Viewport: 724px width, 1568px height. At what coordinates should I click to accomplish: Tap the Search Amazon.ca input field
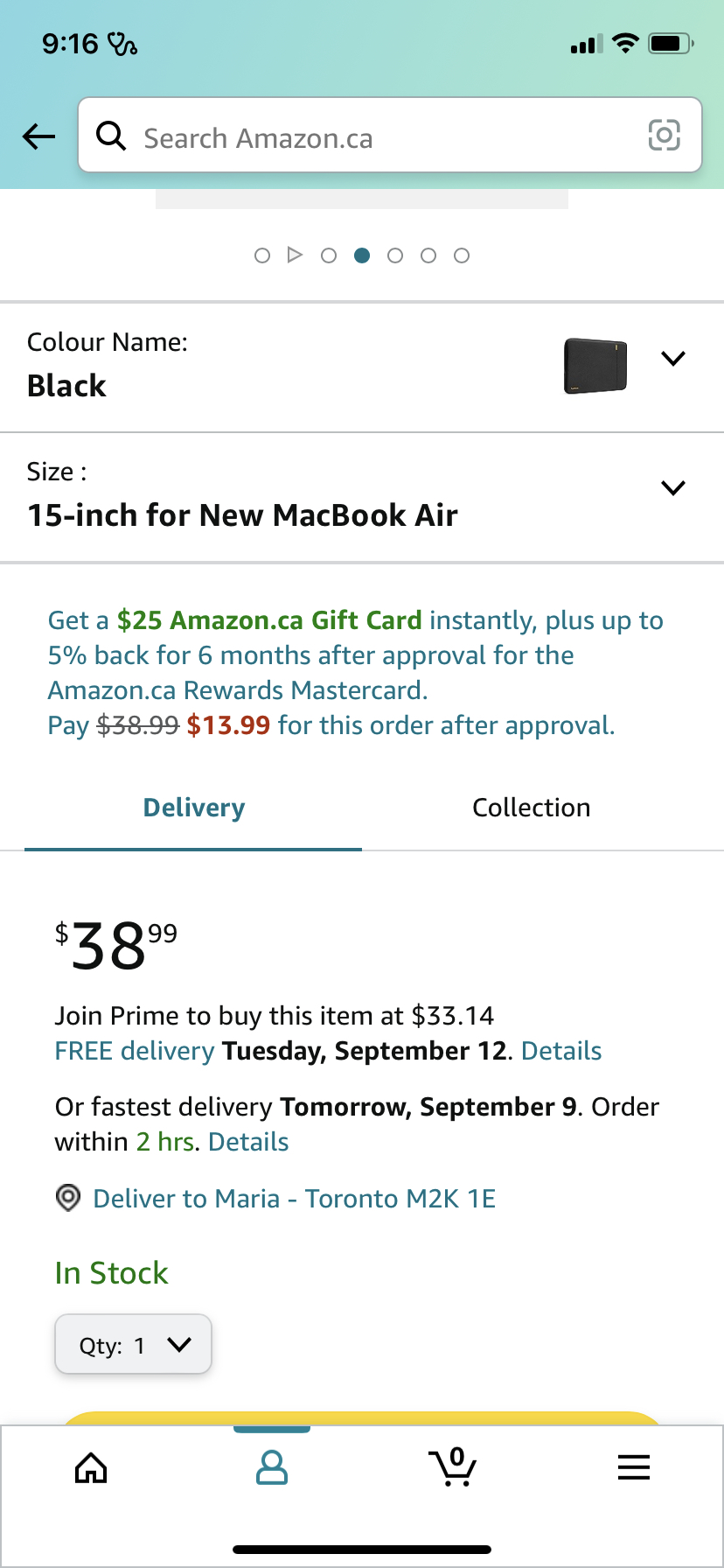click(385, 137)
